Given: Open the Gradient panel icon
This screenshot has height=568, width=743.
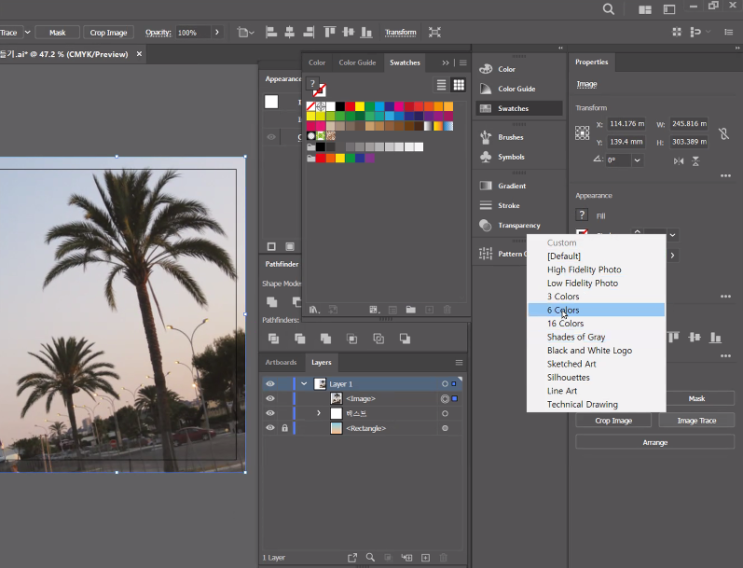Looking at the screenshot, I should [x=486, y=186].
